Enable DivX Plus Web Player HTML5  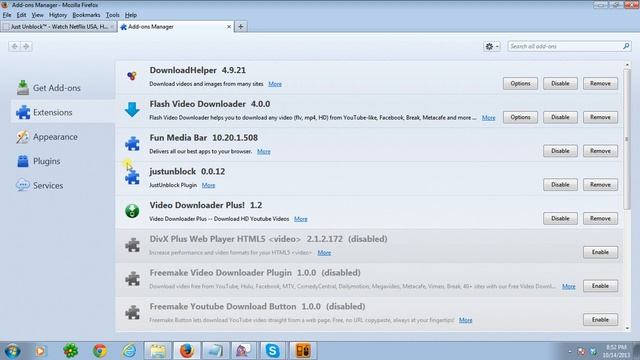click(x=600, y=252)
